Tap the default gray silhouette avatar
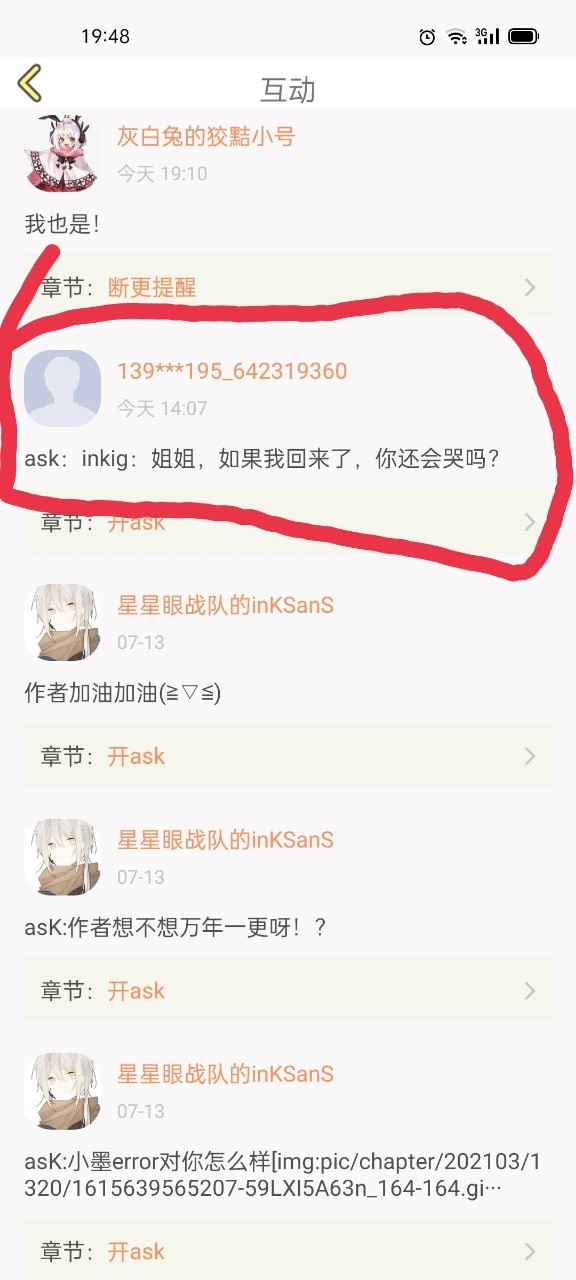Image resolution: width=576 pixels, height=1280 pixels. (x=62, y=389)
